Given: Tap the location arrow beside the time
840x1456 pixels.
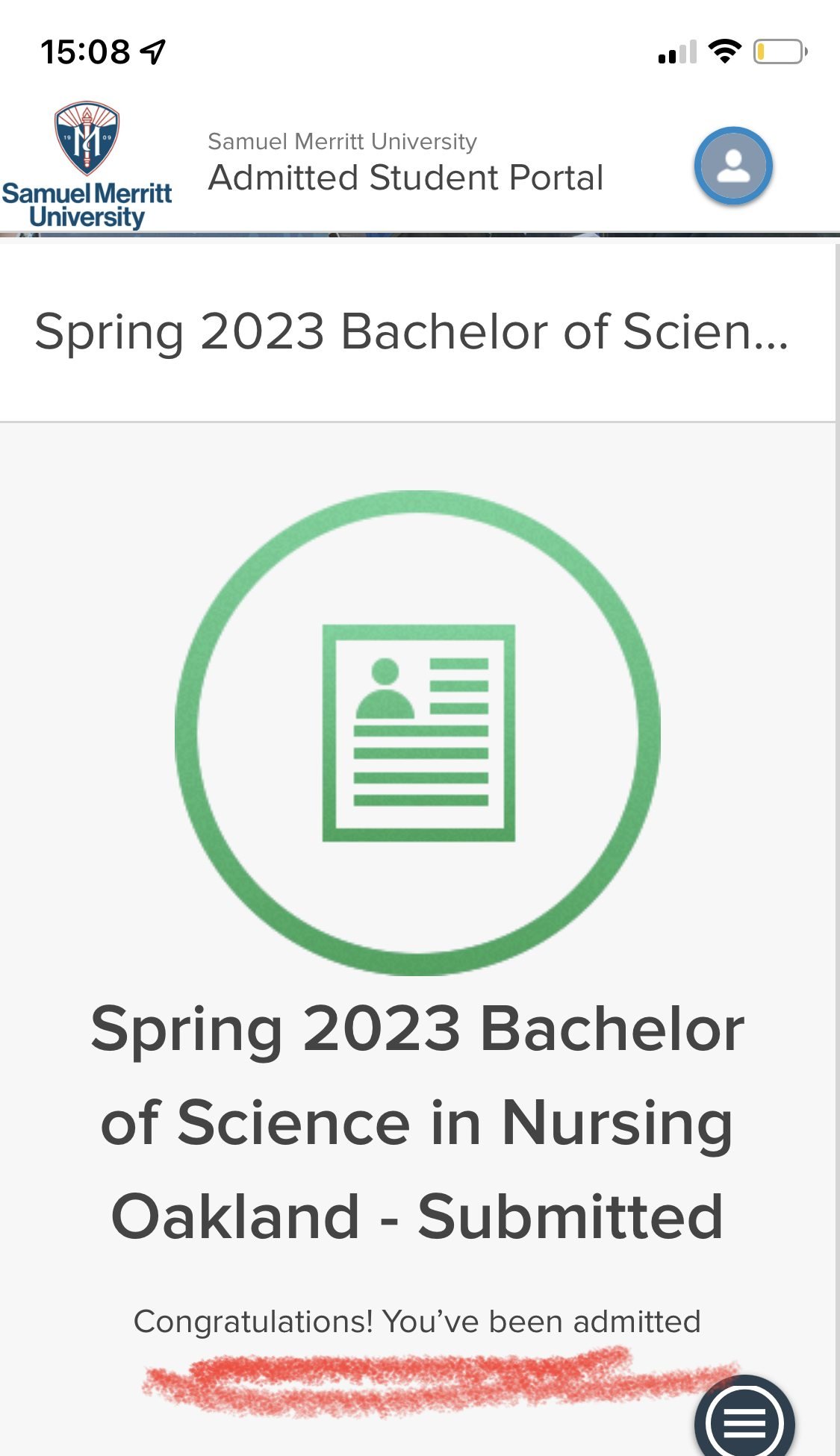Looking at the screenshot, I should tap(153, 51).
